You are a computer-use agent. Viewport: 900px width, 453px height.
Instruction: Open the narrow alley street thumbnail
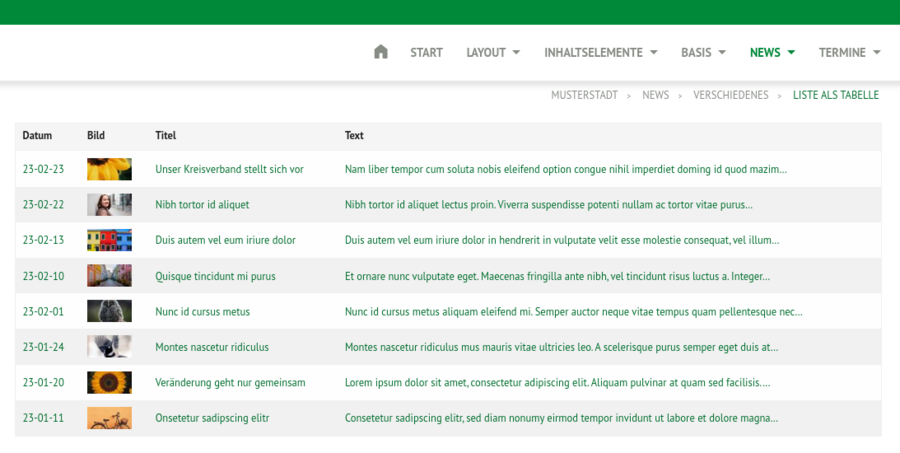tap(109, 276)
